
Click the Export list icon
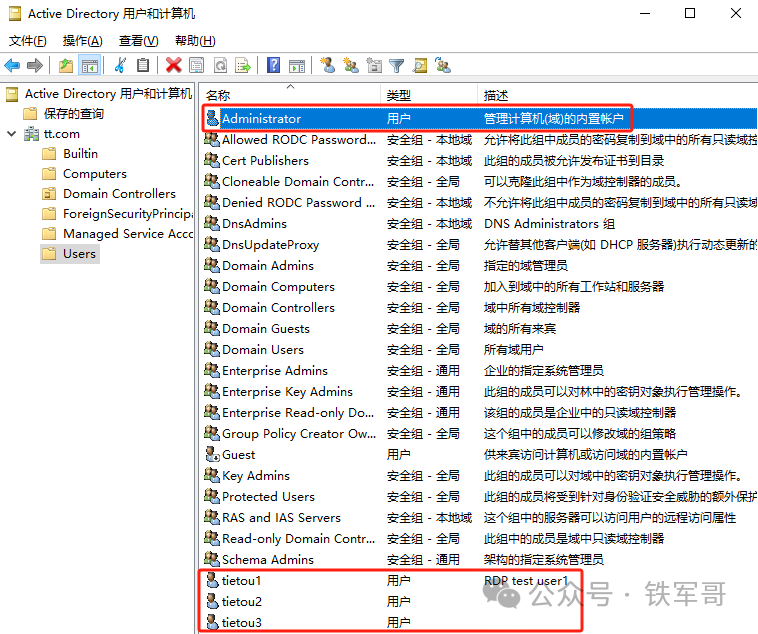click(243, 65)
